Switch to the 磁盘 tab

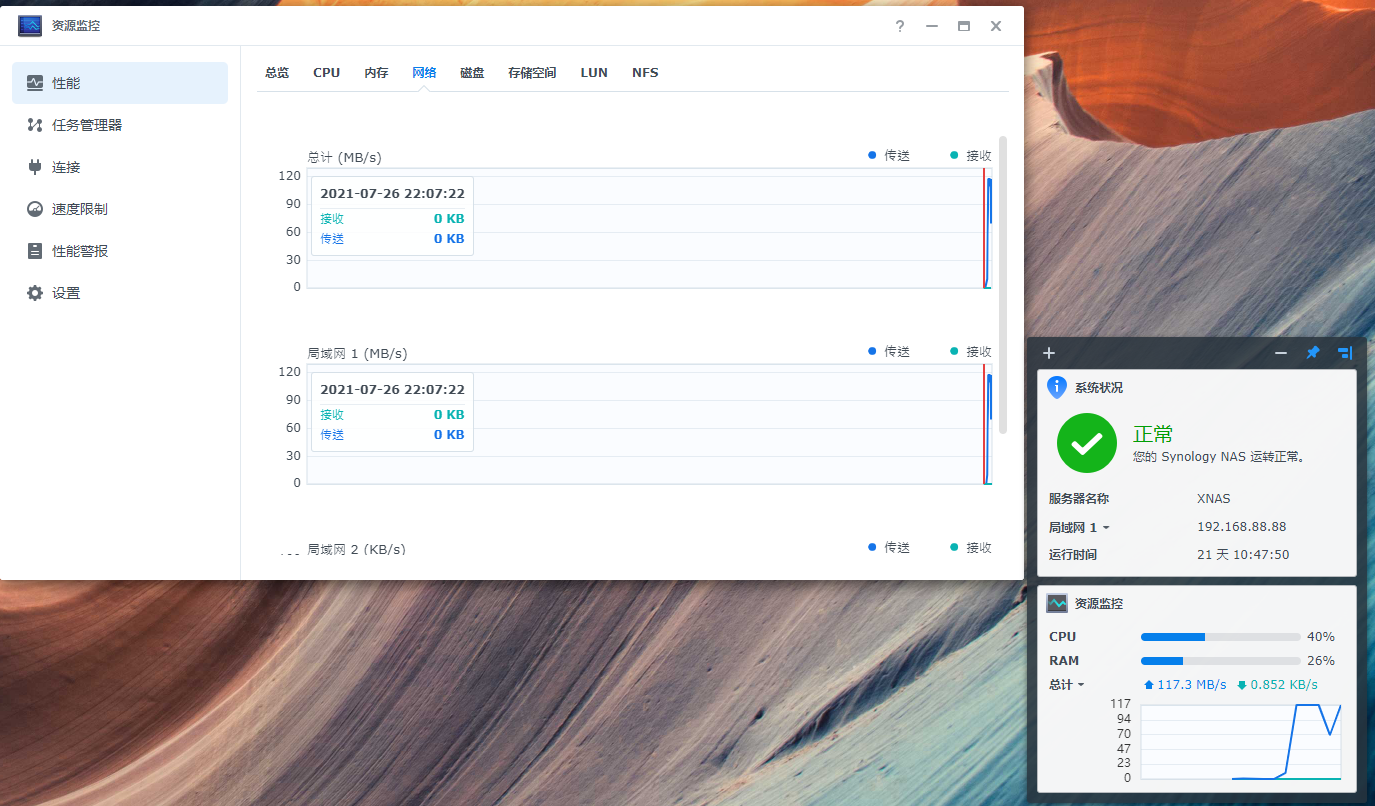[x=472, y=73]
